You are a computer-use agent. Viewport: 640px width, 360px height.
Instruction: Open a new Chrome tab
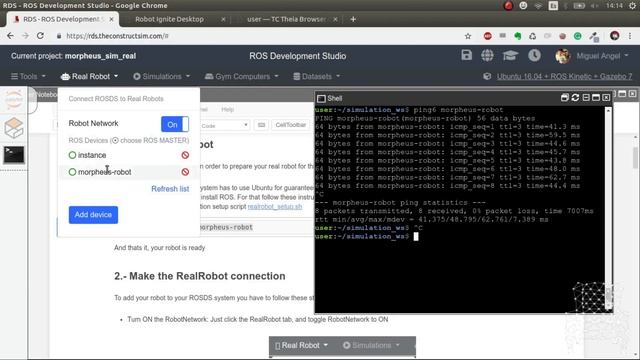click(353, 19)
